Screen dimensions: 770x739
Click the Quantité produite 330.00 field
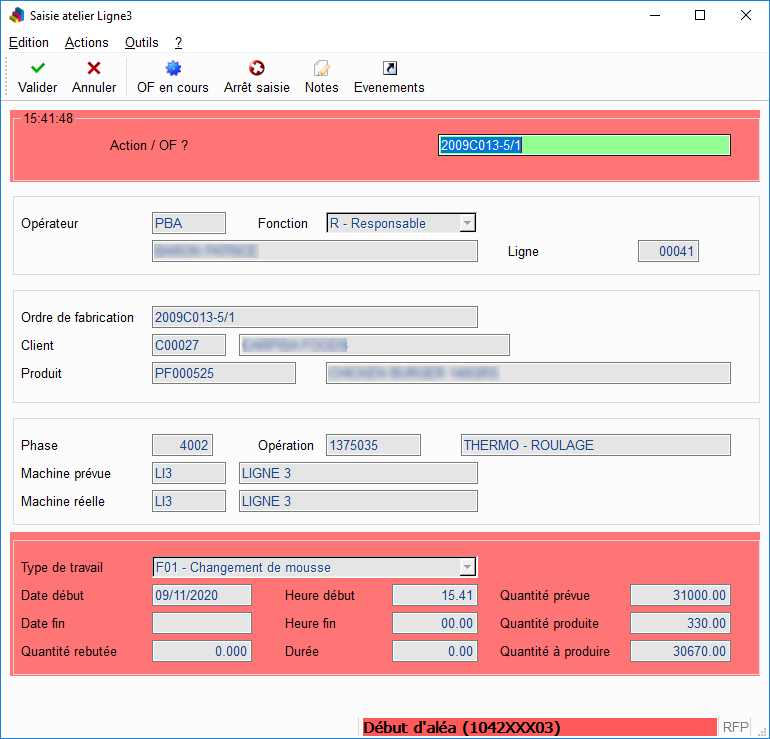680,623
